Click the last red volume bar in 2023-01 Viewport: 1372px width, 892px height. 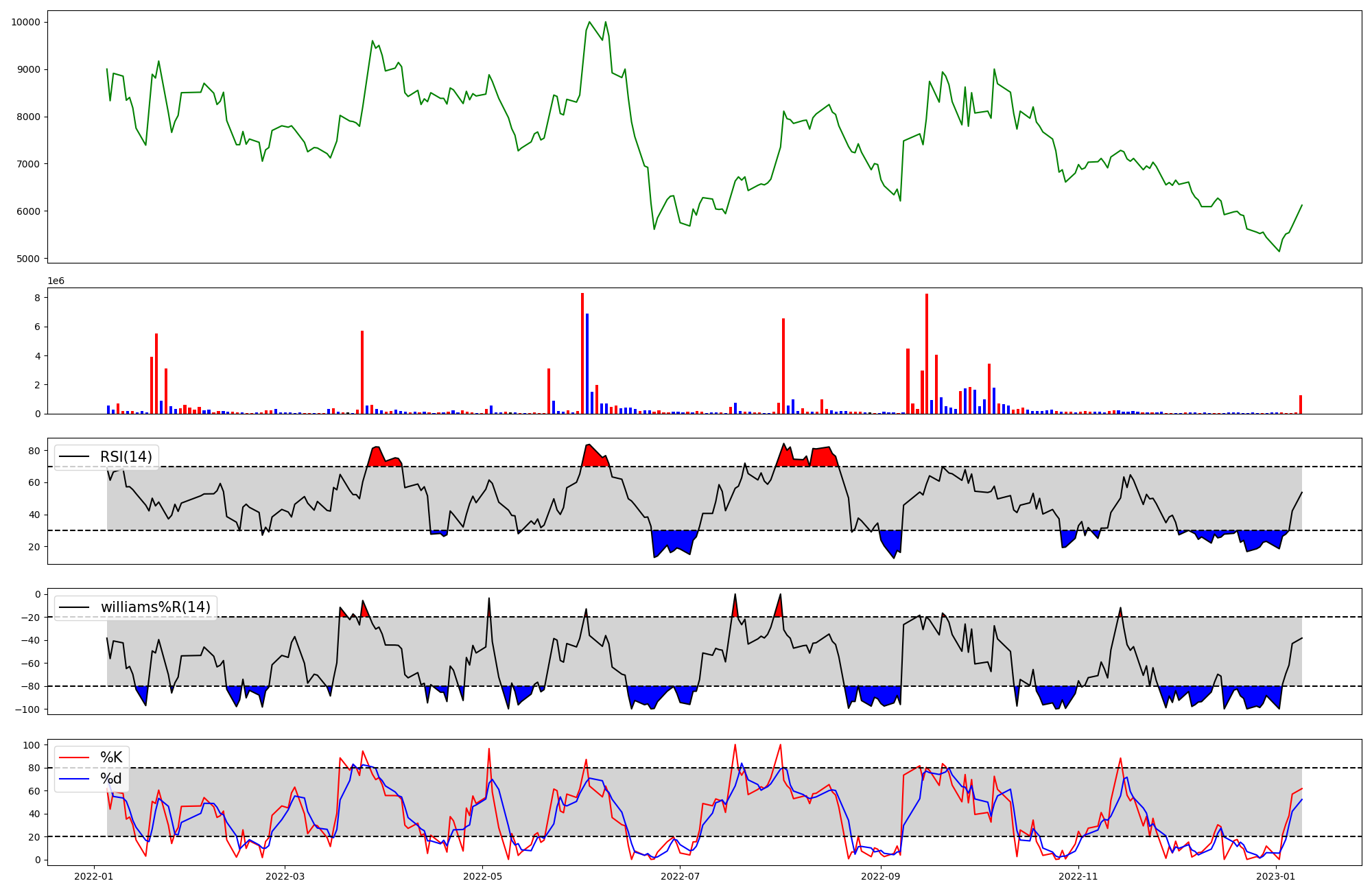(1300, 405)
